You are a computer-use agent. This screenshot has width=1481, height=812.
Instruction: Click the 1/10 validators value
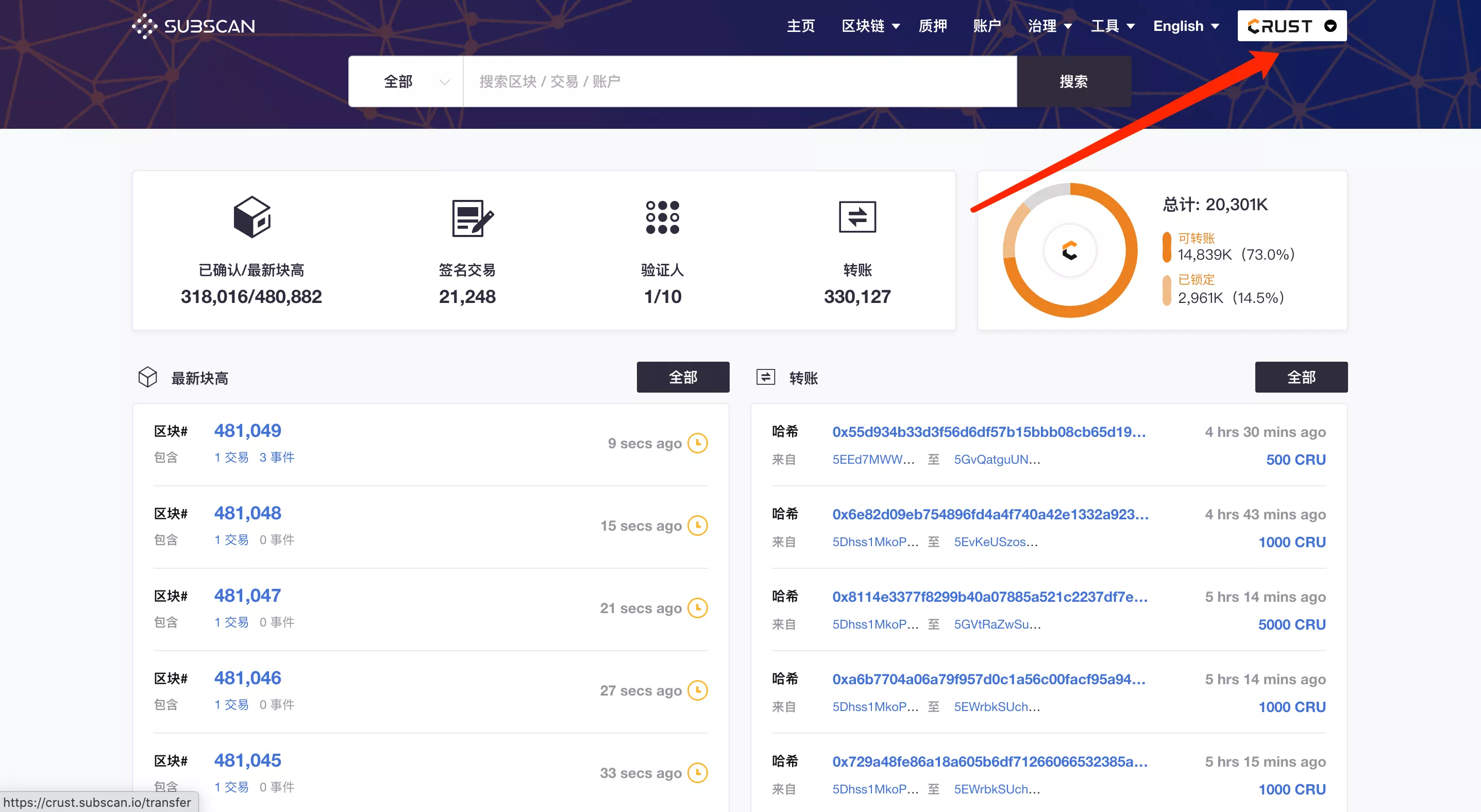tap(662, 297)
